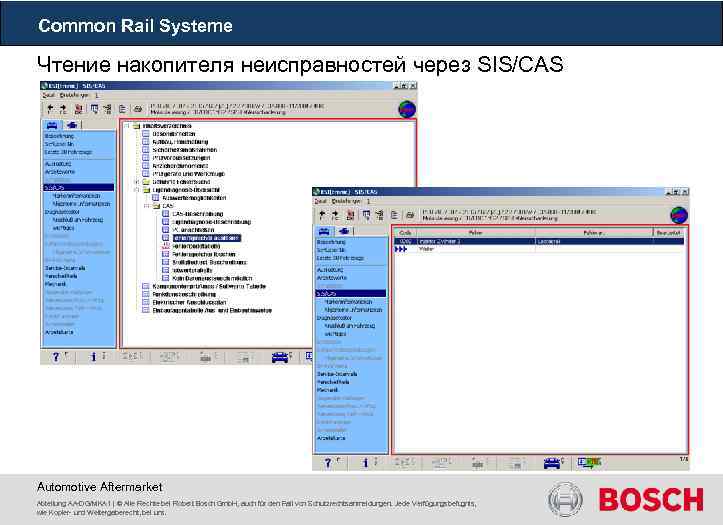723x525 pixels.
Task: Click Mechanik in the rear window sidebar
Action: (55, 284)
